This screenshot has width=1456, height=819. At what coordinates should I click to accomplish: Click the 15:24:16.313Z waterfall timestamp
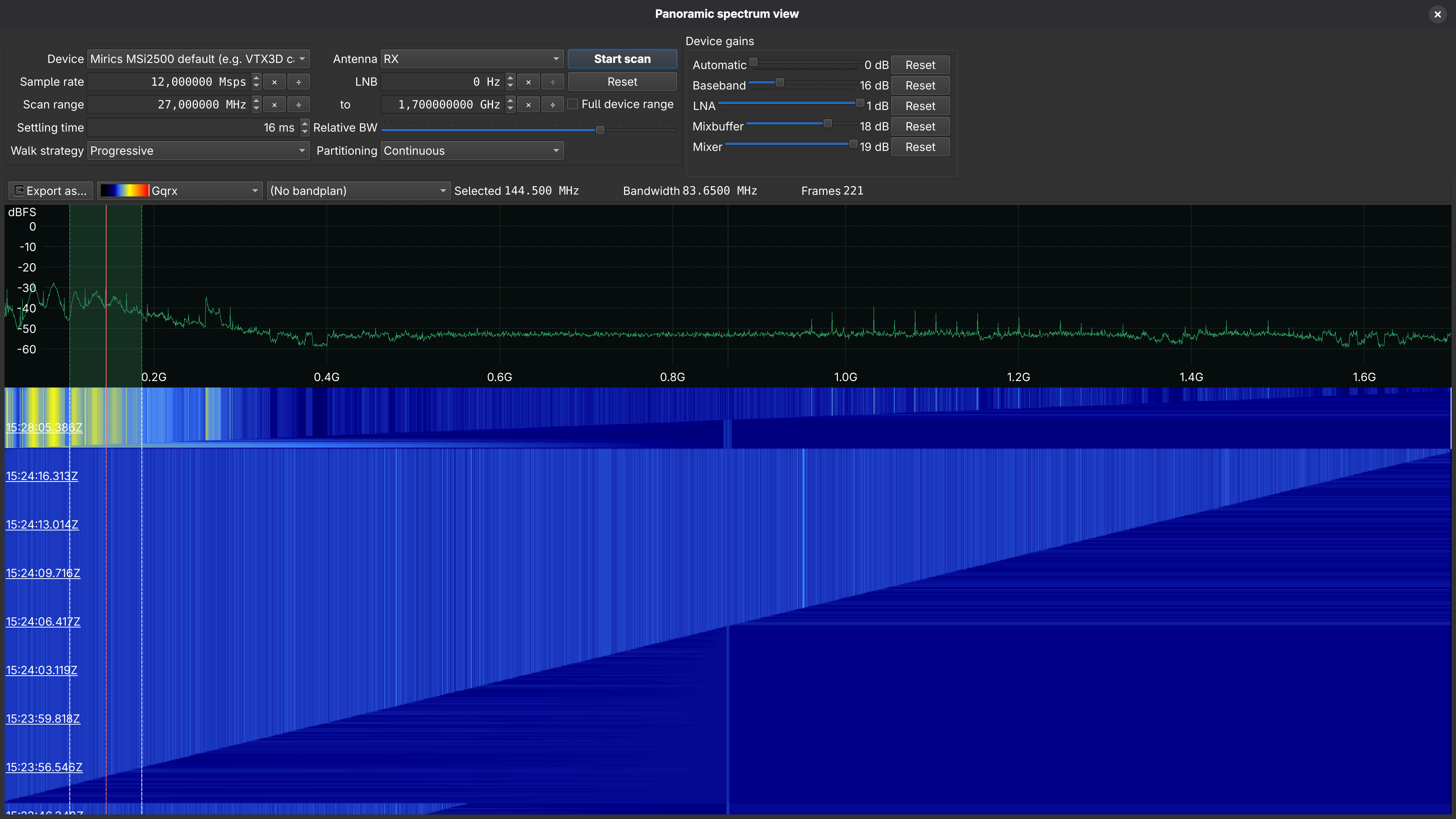pos(42,476)
